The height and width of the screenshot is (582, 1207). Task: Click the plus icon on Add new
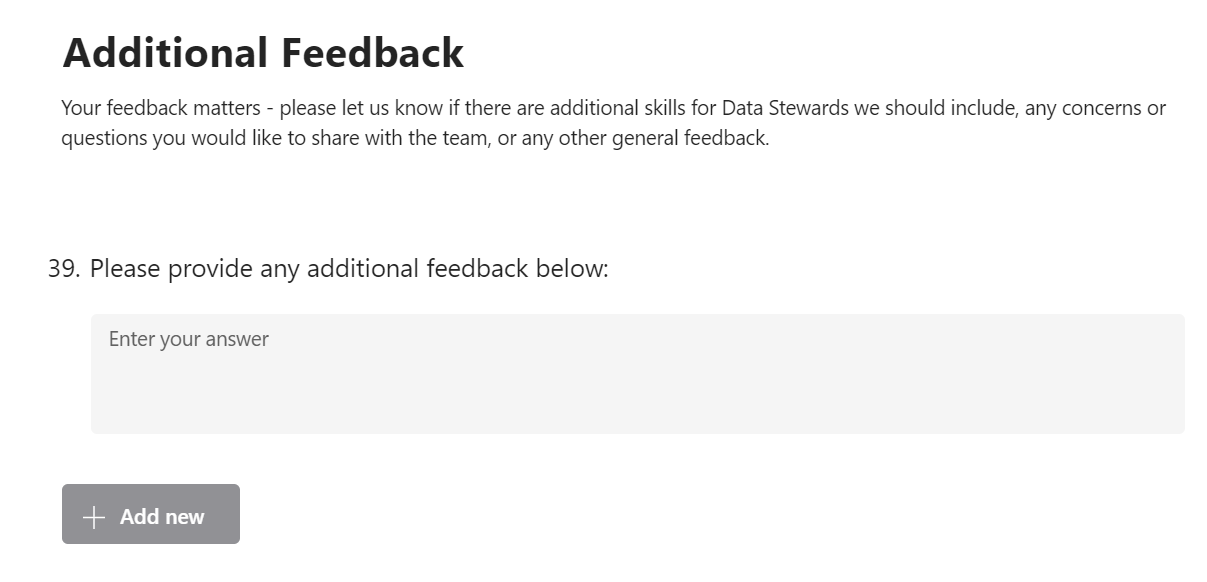94,517
